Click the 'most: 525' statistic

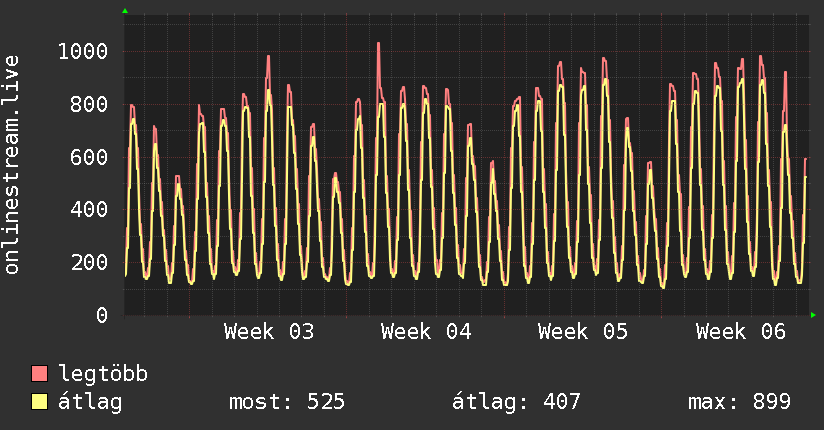287,402
